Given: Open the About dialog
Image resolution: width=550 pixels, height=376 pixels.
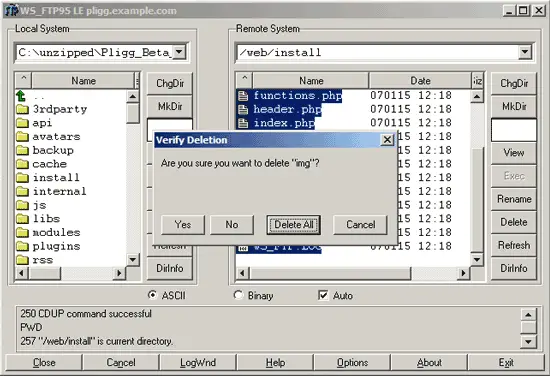Looking at the screenshot, I should [x=429, y=362].
